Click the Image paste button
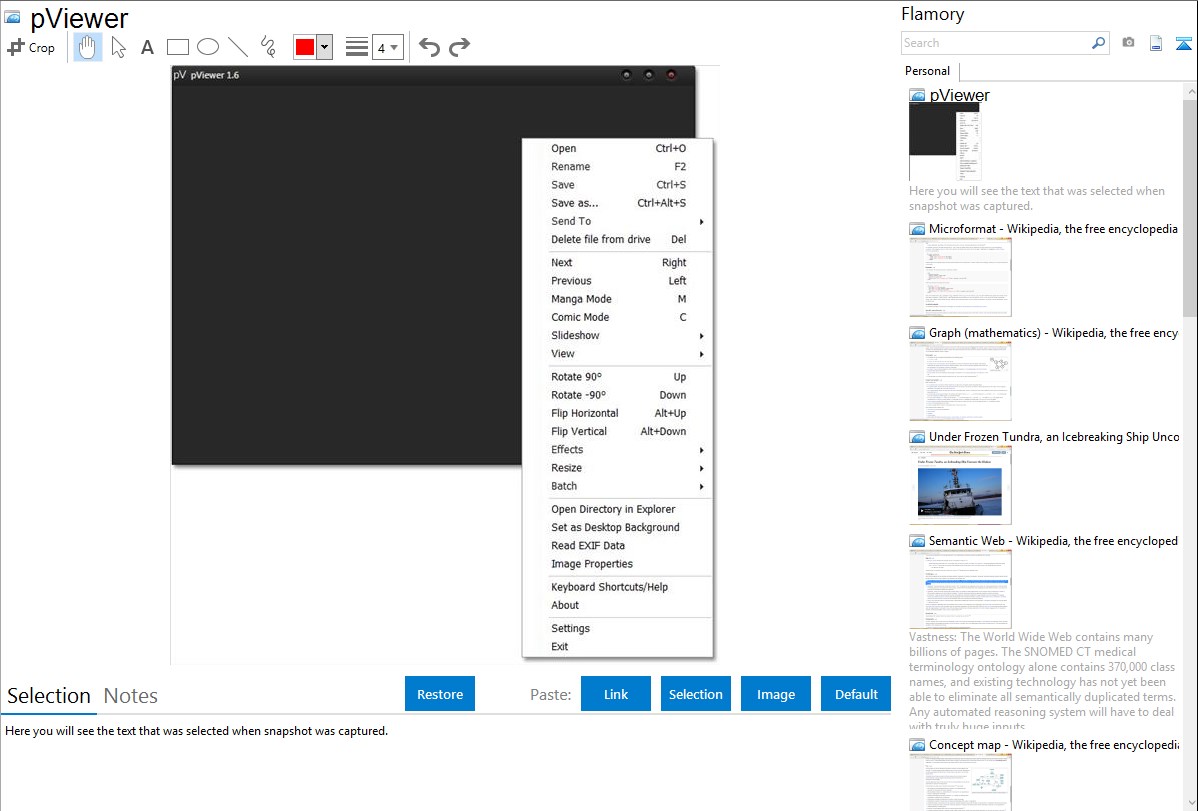The height and width of the screenshot is (811, 1198). click(x=776, y=694)
